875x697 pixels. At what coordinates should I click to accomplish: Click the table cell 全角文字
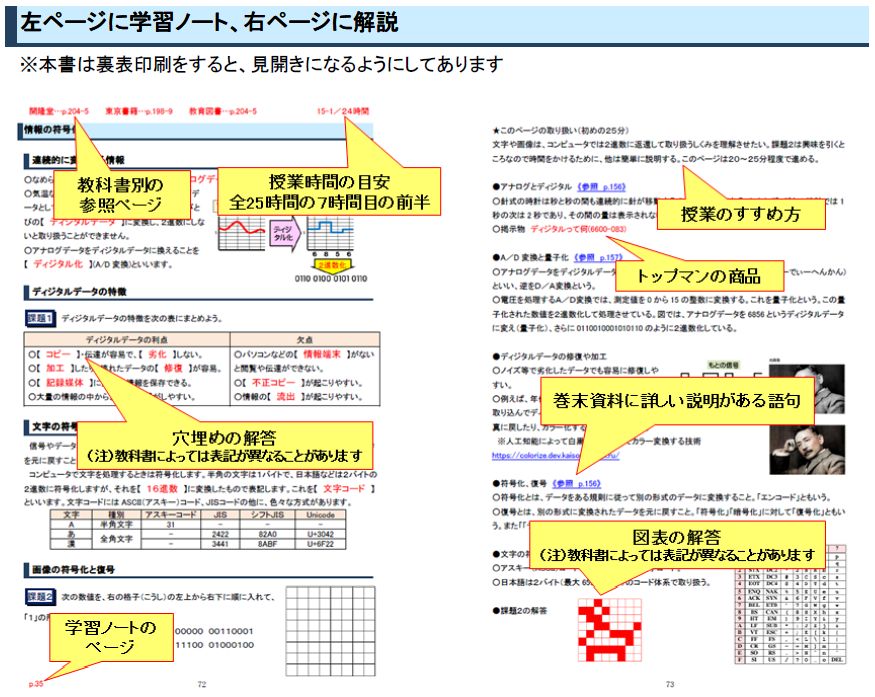point(116,539)
